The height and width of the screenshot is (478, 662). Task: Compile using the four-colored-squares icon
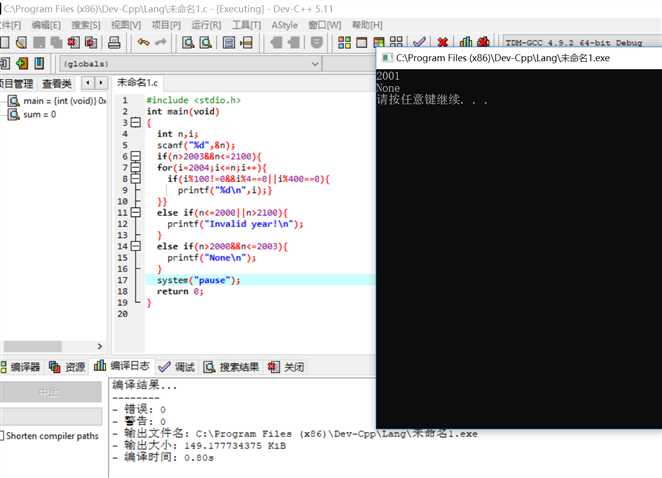[345, 42]
